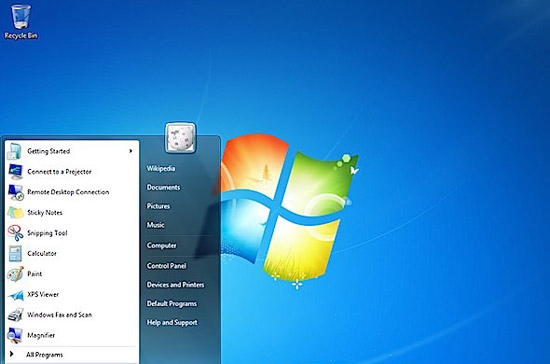Click the XPS Viewer icon
Image resolution: width=550 pixels, height=364 pixels.
(x=16, y=295)
